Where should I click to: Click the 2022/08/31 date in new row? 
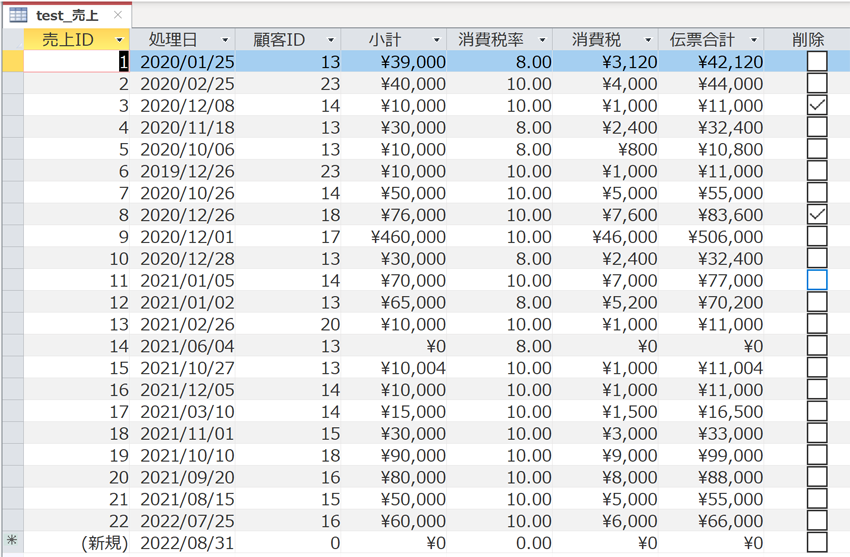(x=185, y=543)
